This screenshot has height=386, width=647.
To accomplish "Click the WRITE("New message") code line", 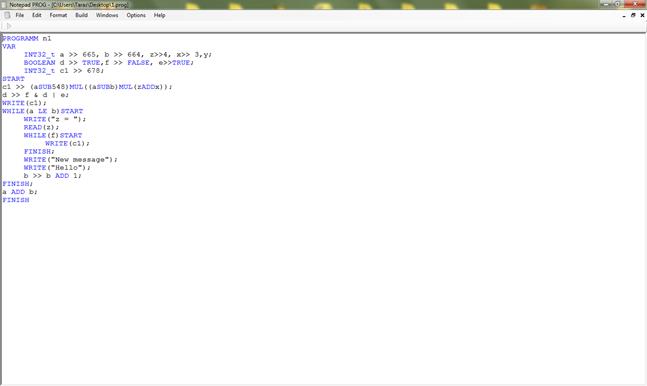I will (x=71, y=159).
